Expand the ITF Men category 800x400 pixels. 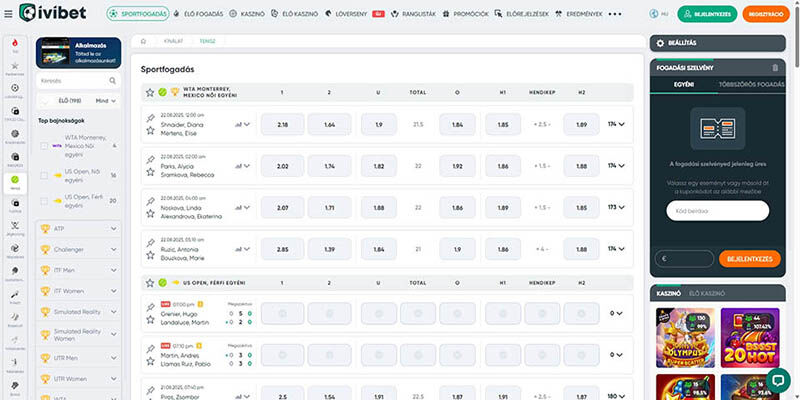(79, 270)
